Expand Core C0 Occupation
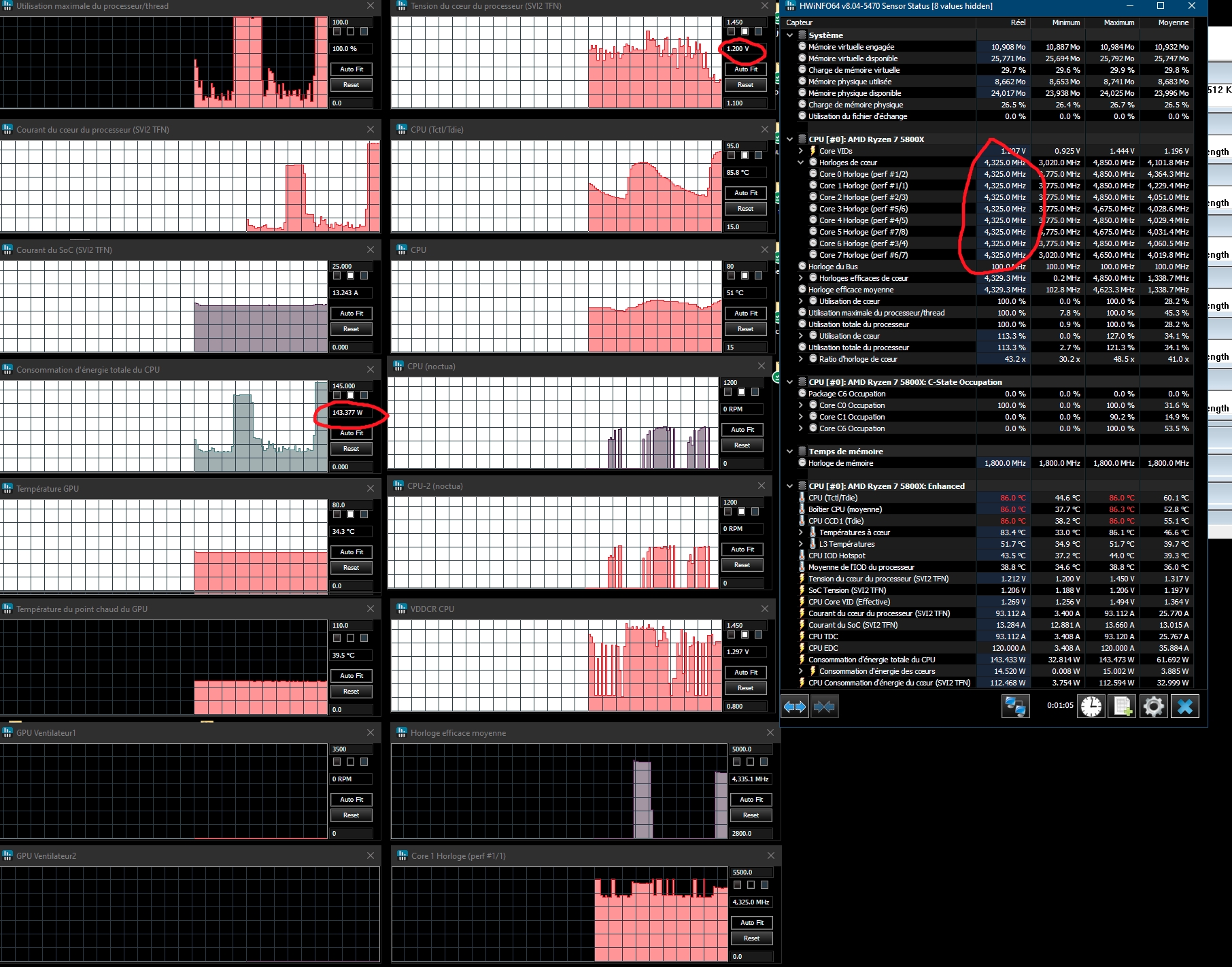 click(800, 405)
